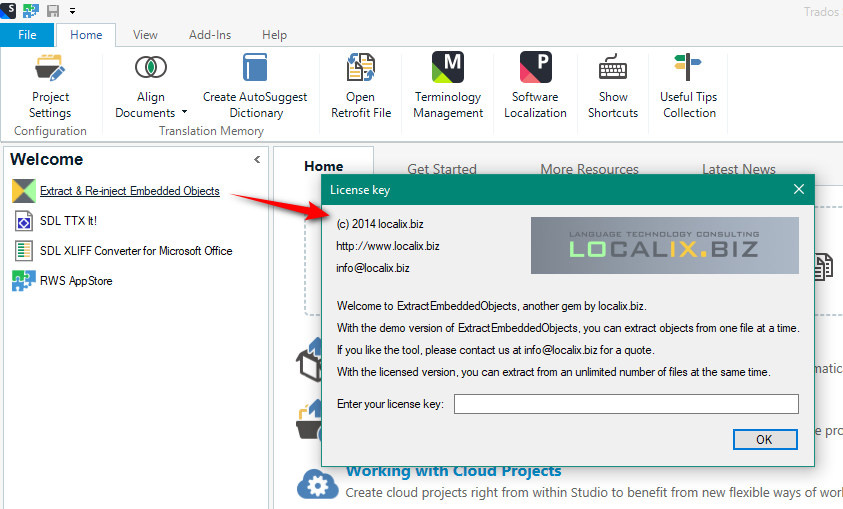This screenshot has height=509, width=843.
Task: Click the http://www.localix.biz text
Action: tap(388, 246)
